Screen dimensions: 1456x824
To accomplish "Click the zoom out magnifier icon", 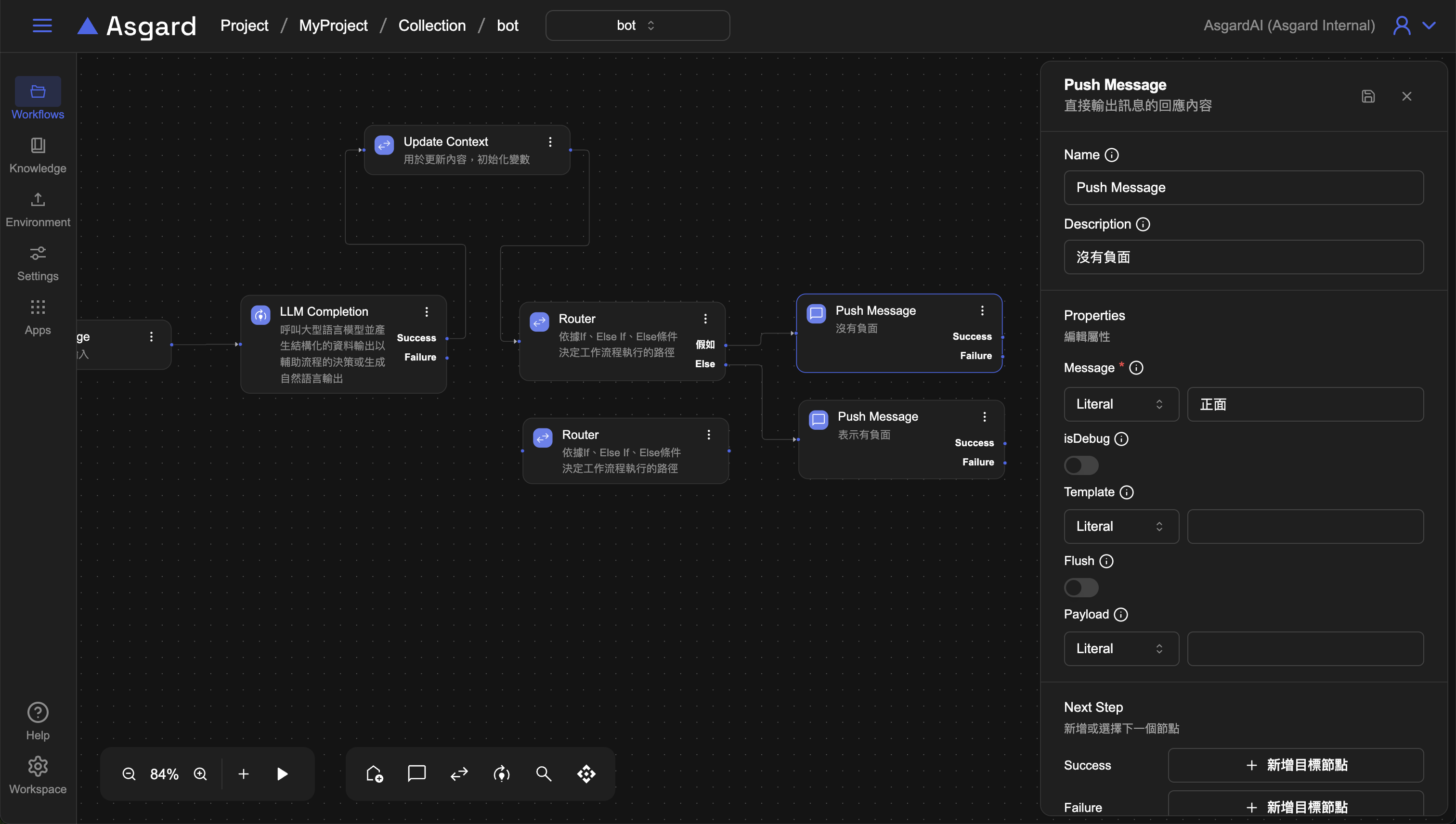I will click(x=129, y=773).
